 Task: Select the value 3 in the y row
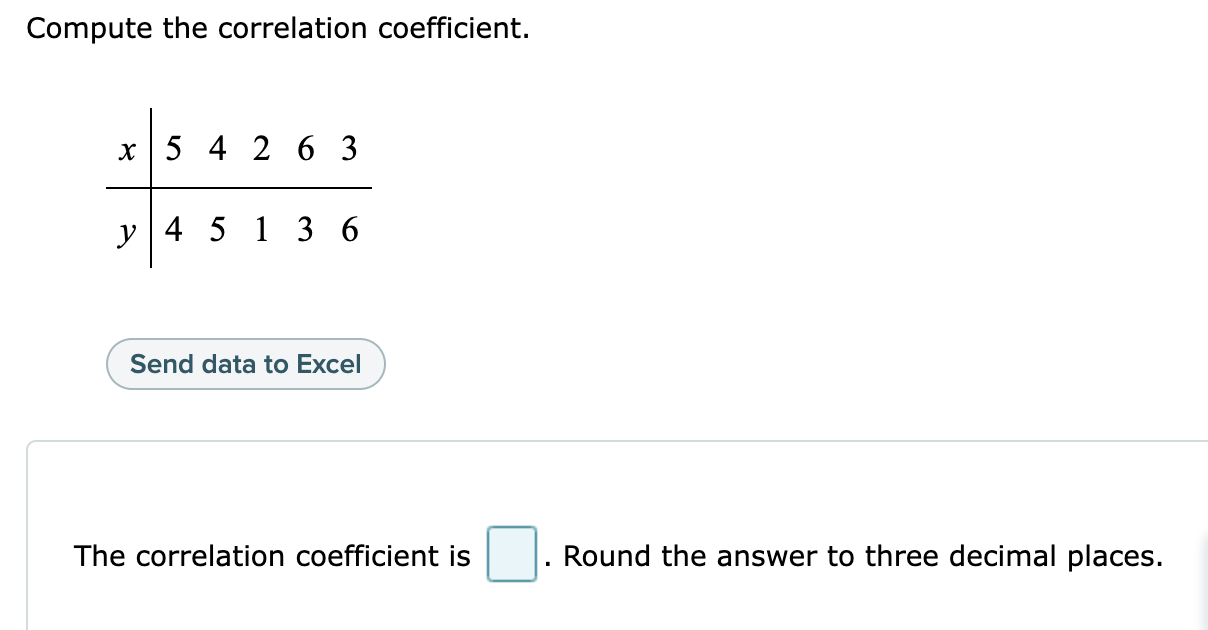click(x=304, y=229)
